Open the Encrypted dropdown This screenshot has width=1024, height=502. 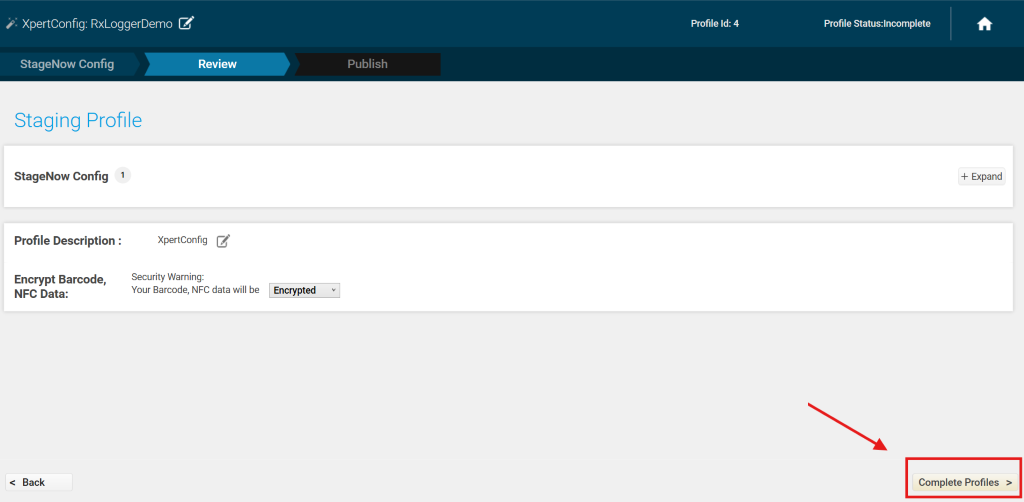305,290
